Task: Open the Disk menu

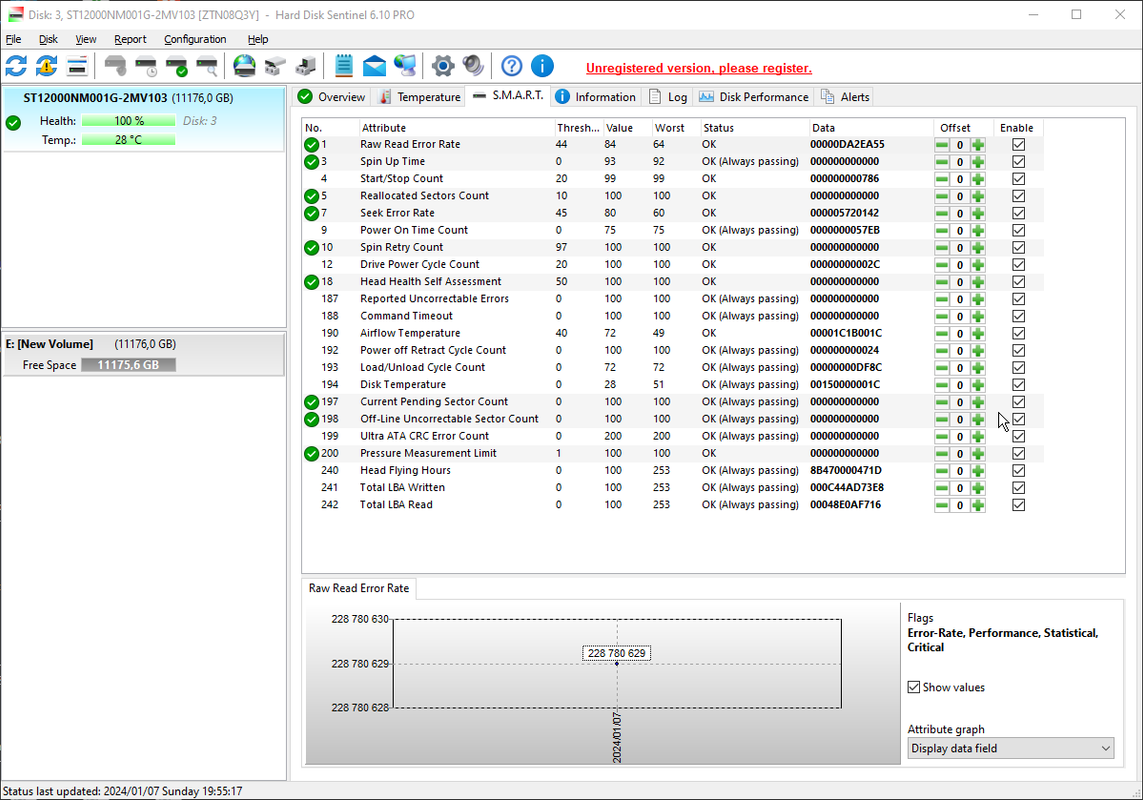Action: 48,39
